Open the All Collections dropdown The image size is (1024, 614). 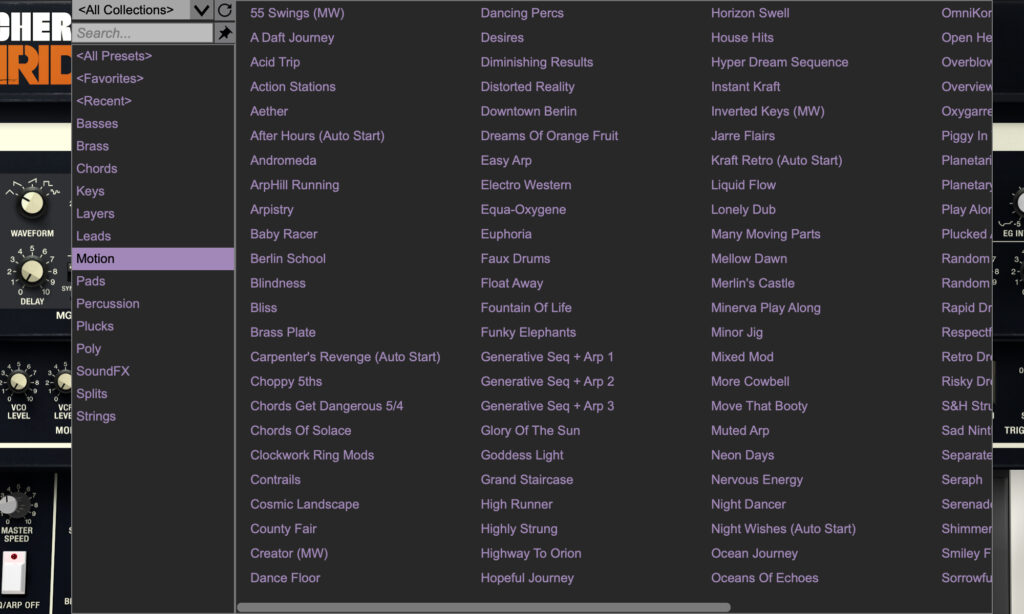click(131, 10)
